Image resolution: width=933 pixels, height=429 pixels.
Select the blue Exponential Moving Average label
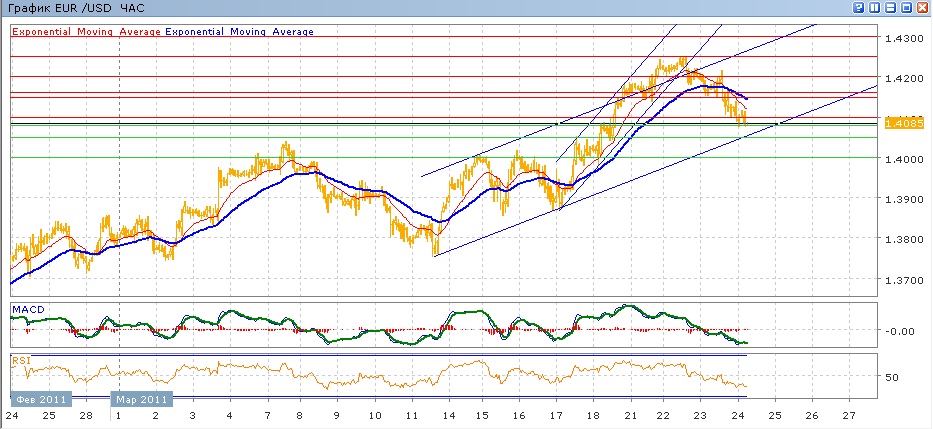click(239, 32)
